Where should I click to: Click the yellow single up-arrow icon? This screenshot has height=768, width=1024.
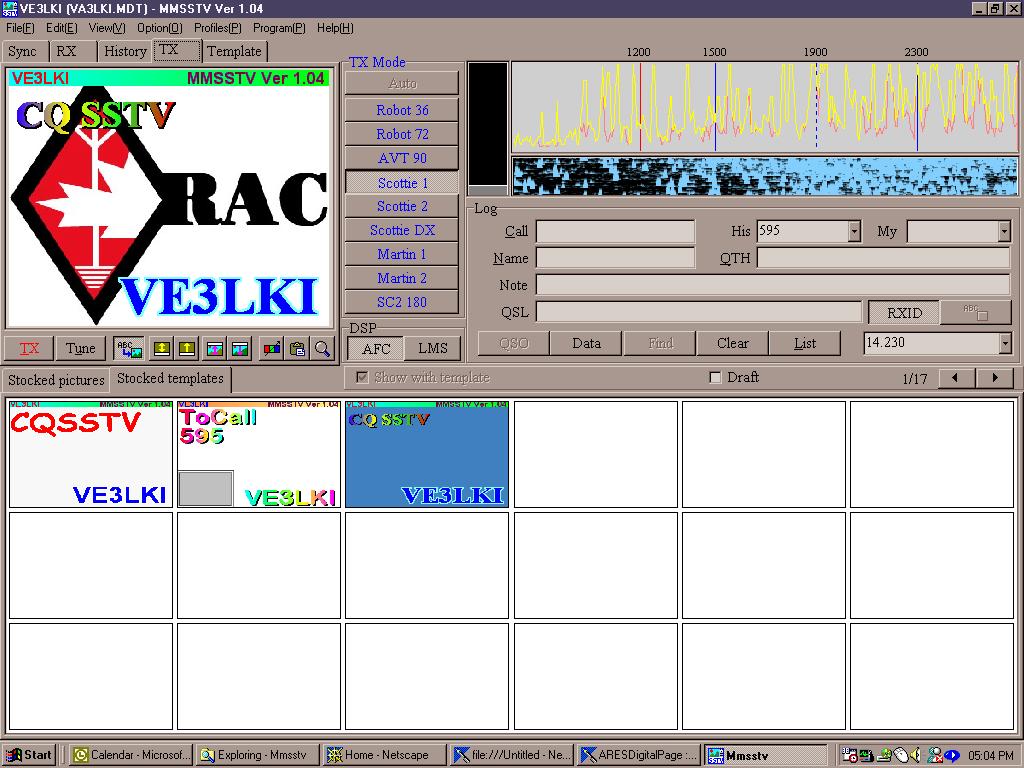point(187,349)
